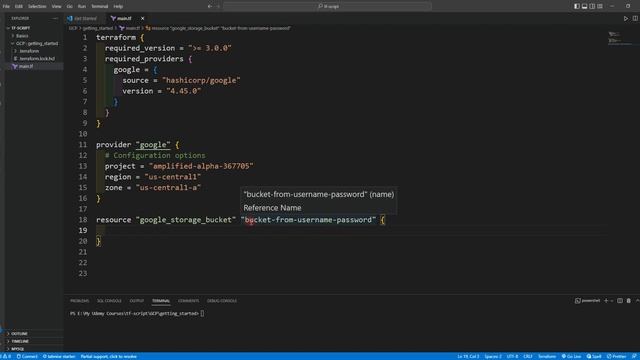Open the customize layout icon
This screenshot has width=640, height=360.
point(600,6)
